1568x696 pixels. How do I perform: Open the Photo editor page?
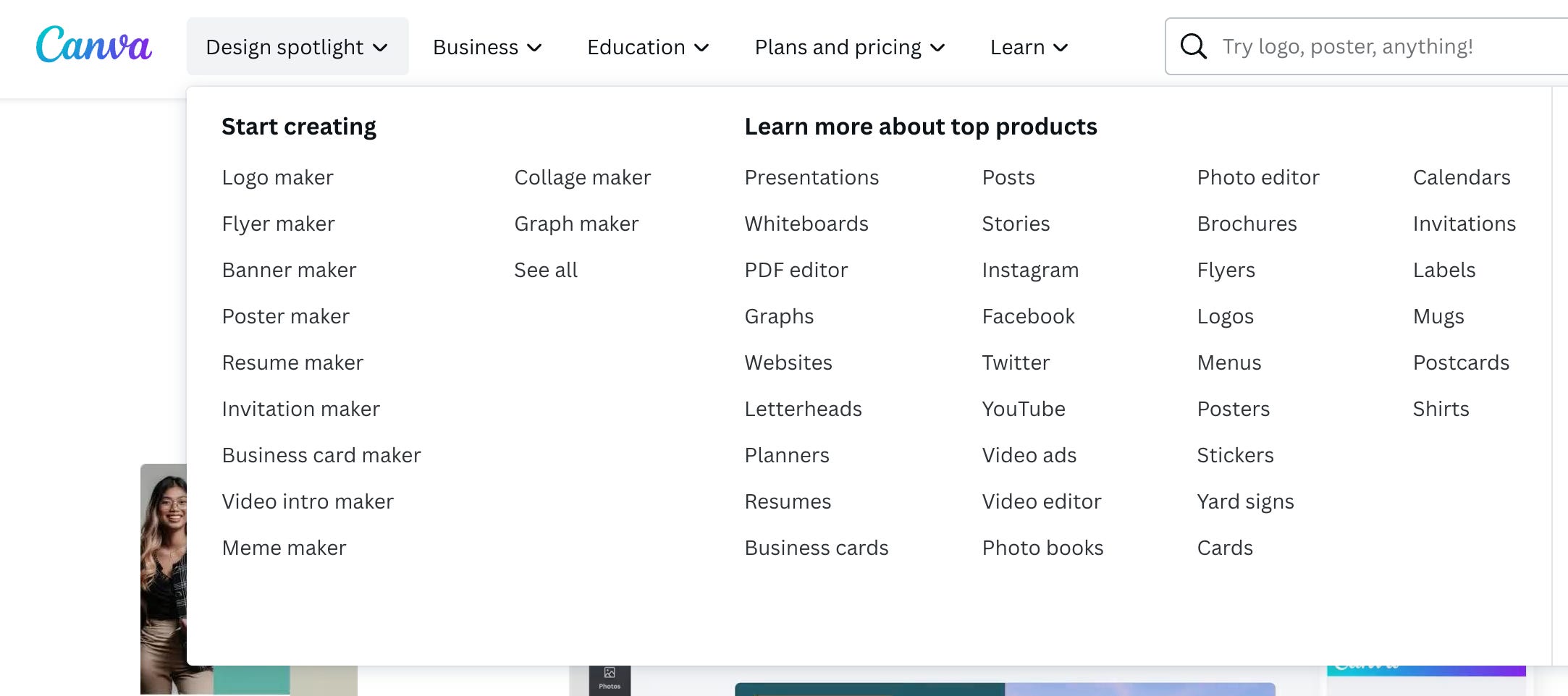(x=1258, y=177)
